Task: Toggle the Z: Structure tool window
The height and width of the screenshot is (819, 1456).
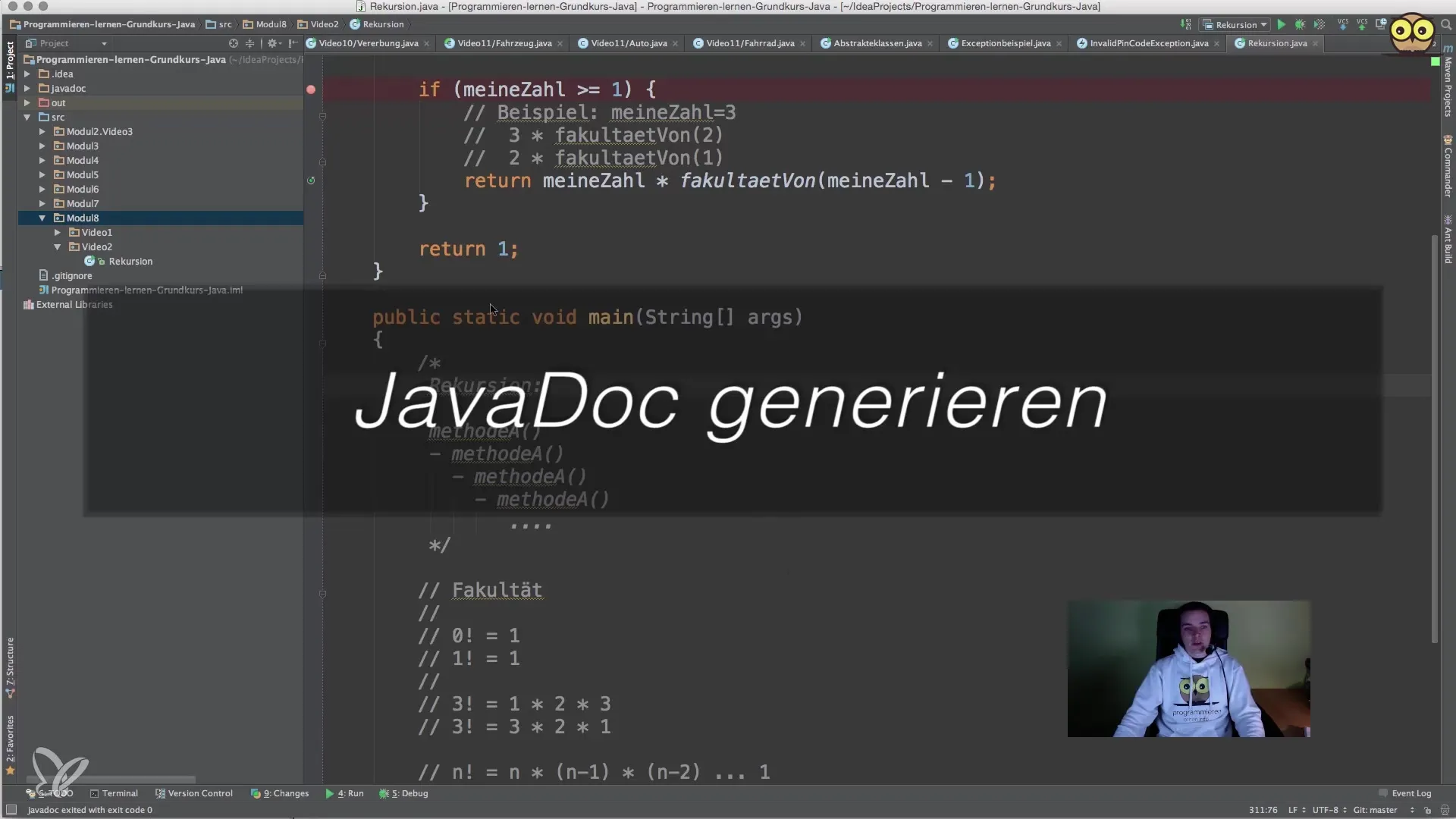Action: coord(10,667)
